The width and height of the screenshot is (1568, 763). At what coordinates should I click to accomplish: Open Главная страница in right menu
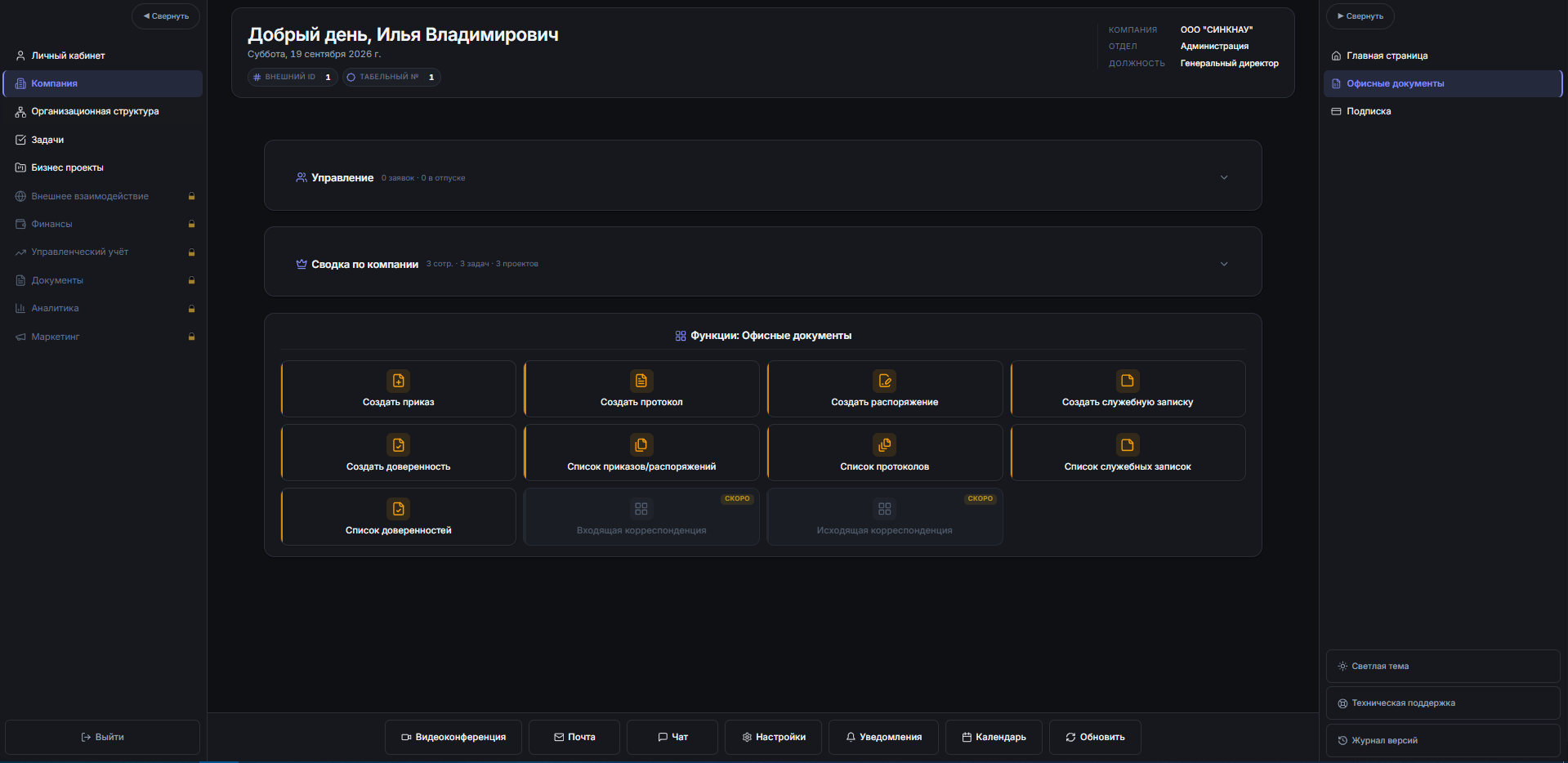(1443, 56)
